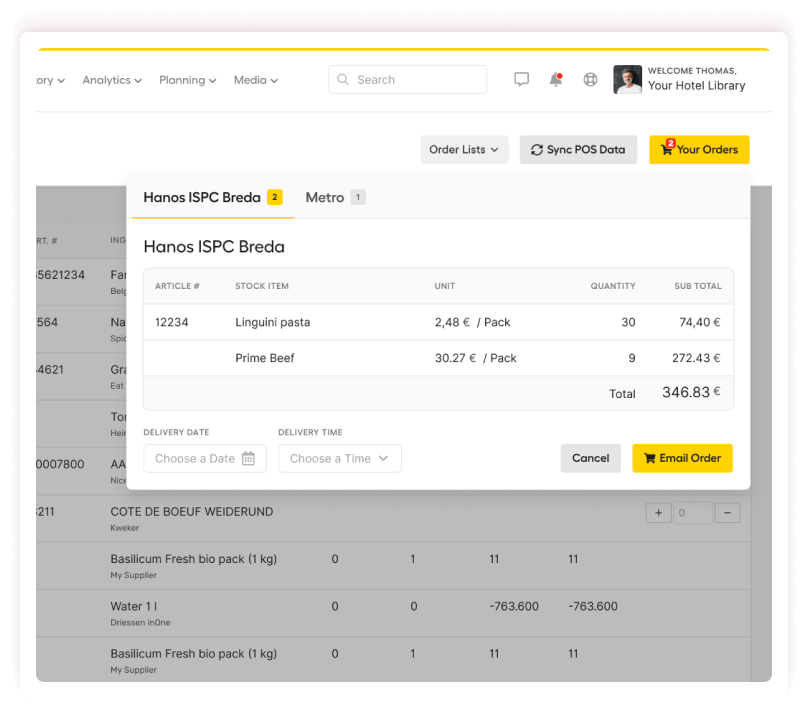The width and height of the screenshot is (808, 706).
Task: Click the help globe icon
Action: (x=589, y=79)
